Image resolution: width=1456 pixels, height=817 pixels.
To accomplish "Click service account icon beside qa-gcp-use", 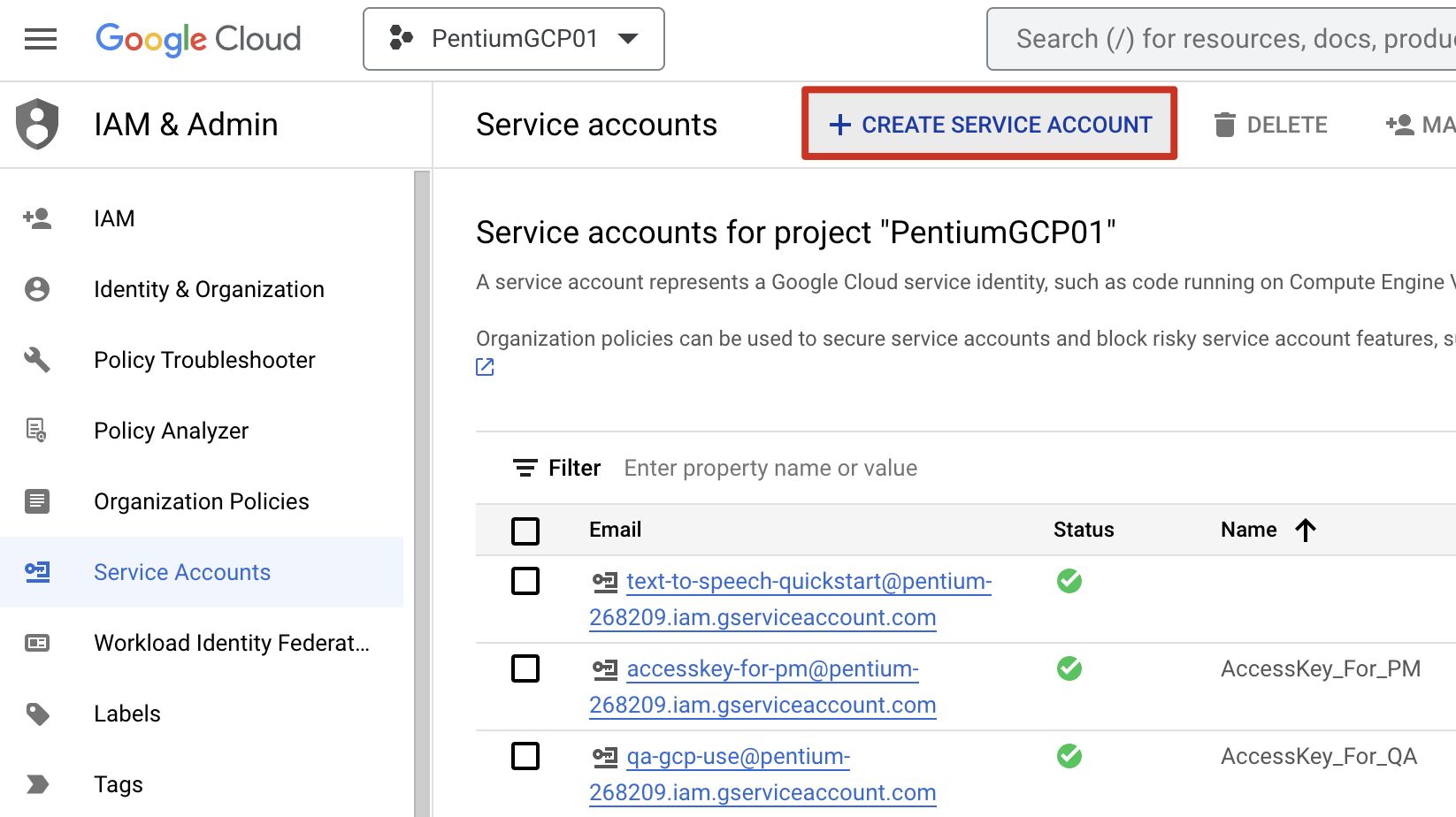I will 605,757.
